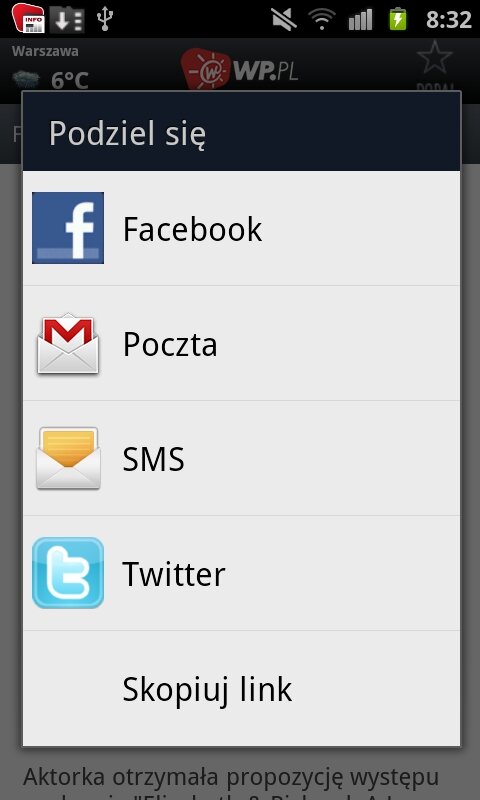Choose Skopiuj link option
Screen dimensions: 480x800
(x=241, y=688)
